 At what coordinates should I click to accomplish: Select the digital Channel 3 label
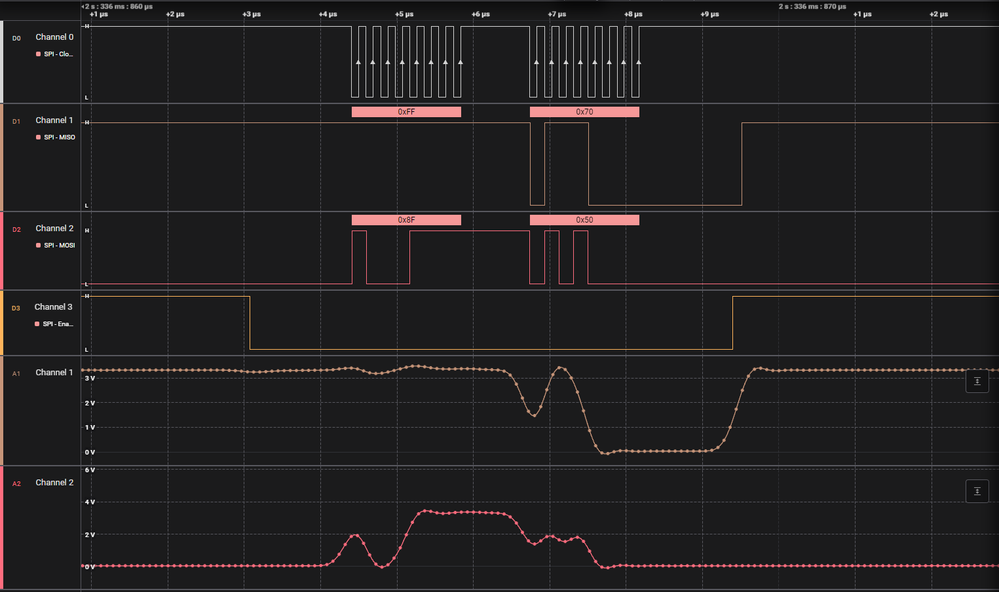tap(54, 307)
